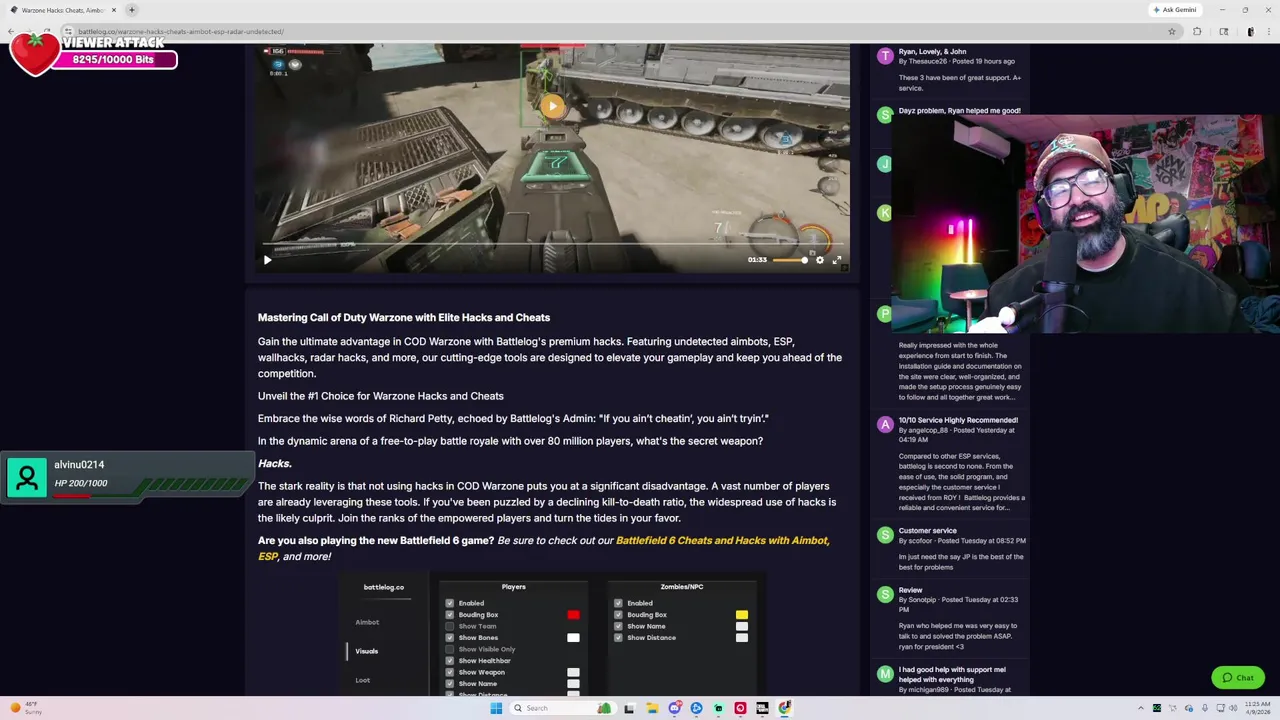Open the Customer service review title
The width and height of the screenshot is (1280, 720).
[x=928, y=531]
